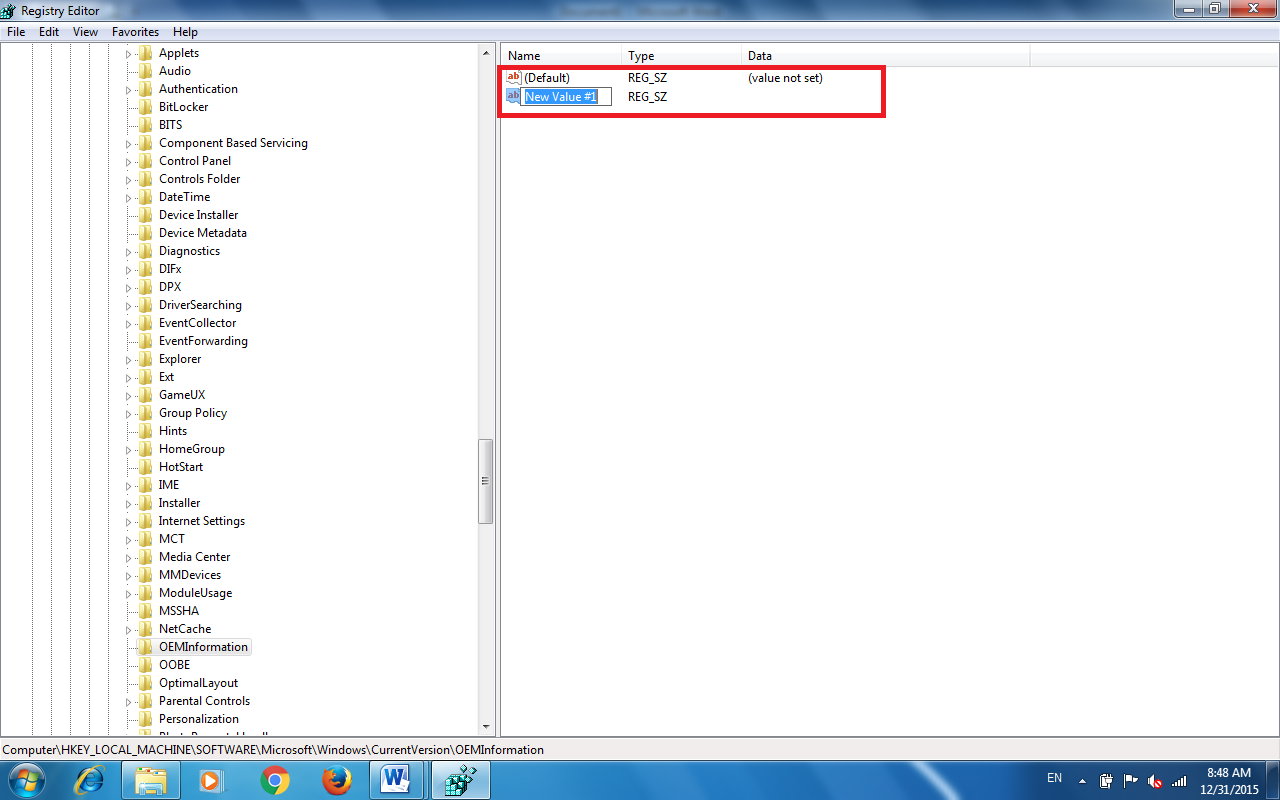Click the BitLocker folder icon
This screenshot has width=1280, height=800.
click(x=146, y=107)
